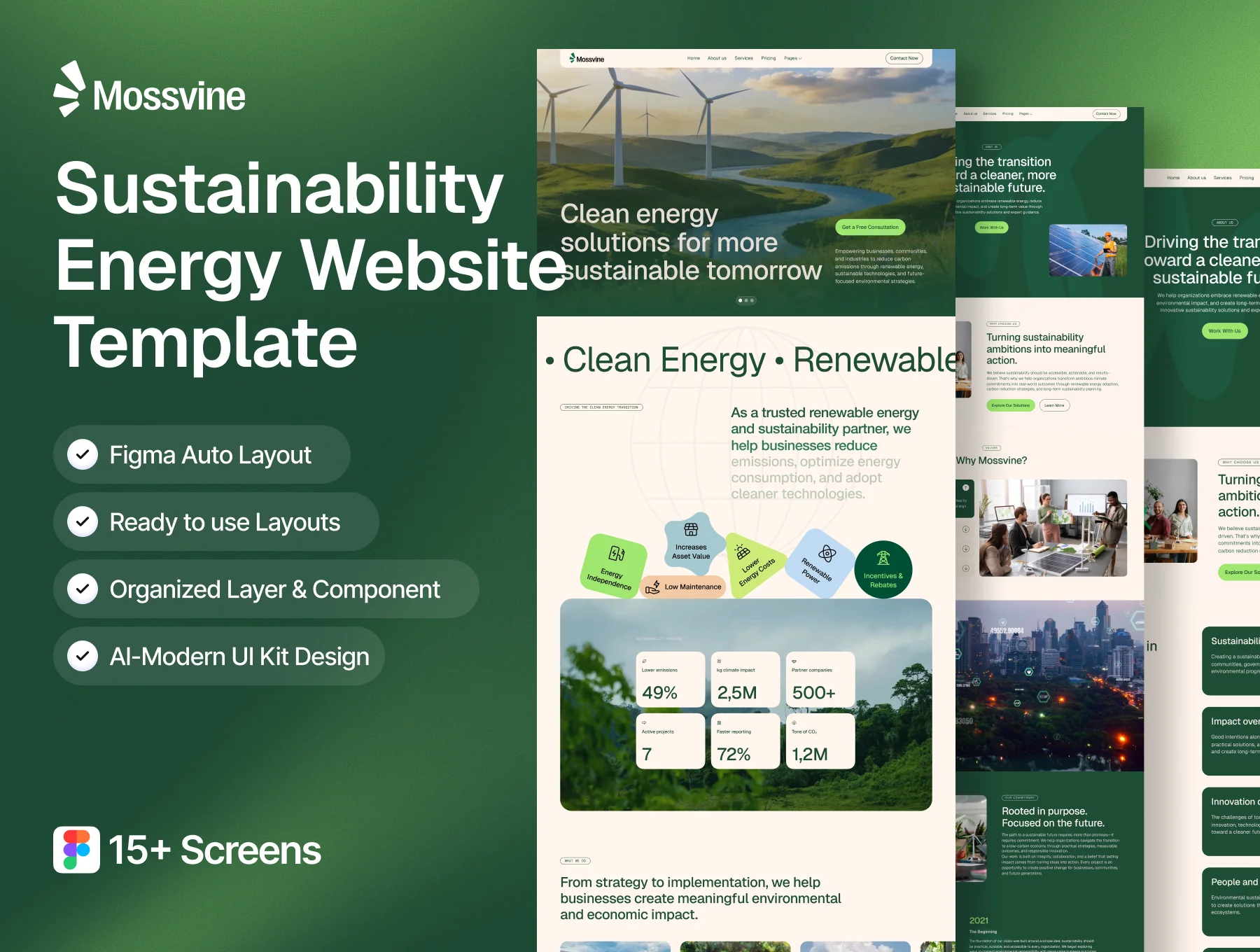The height and width of the screenshot is (952, 1260).
Task: Click Pricing in the middle mockup navbar
Action: 1008,113
